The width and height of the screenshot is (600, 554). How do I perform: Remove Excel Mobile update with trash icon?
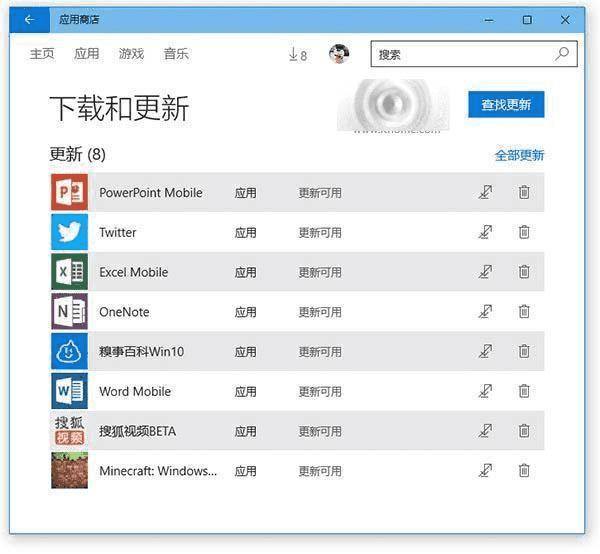point(524,272)
